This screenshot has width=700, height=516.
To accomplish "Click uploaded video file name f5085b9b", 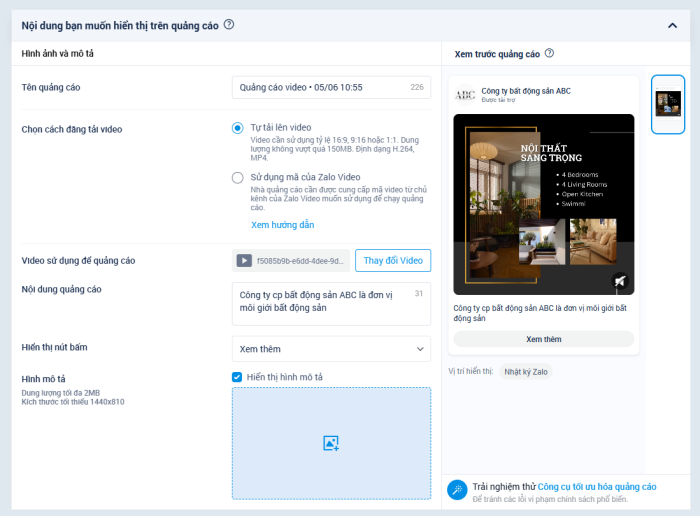I will pos(300,261).
